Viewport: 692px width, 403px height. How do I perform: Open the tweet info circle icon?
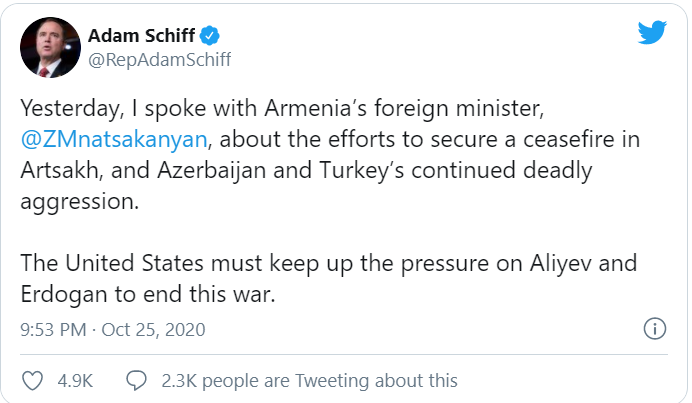click(x=654, y=329)
